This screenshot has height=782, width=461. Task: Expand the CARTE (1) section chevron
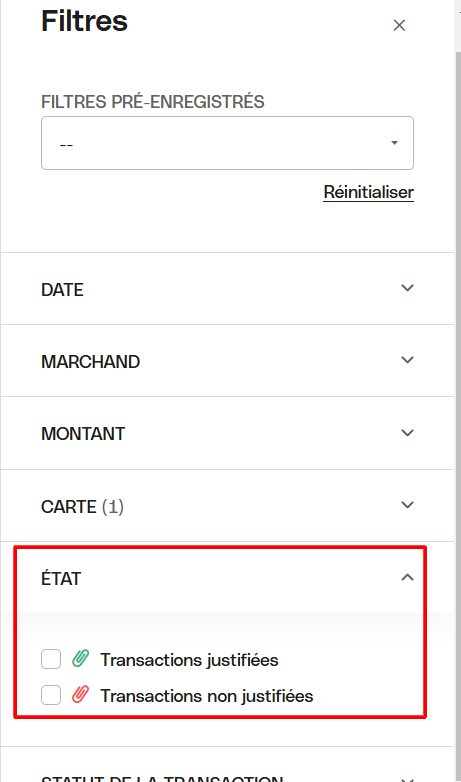tap(408, 505)
